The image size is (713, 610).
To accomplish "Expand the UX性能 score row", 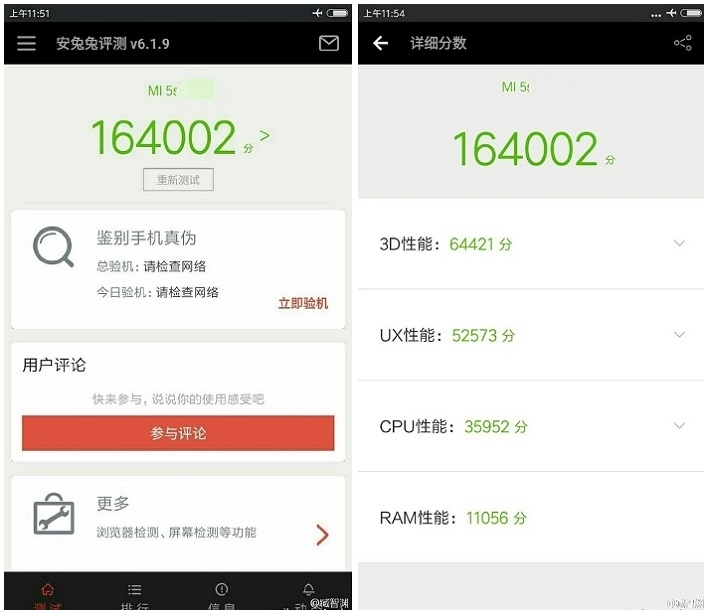I will pos(531,335).
